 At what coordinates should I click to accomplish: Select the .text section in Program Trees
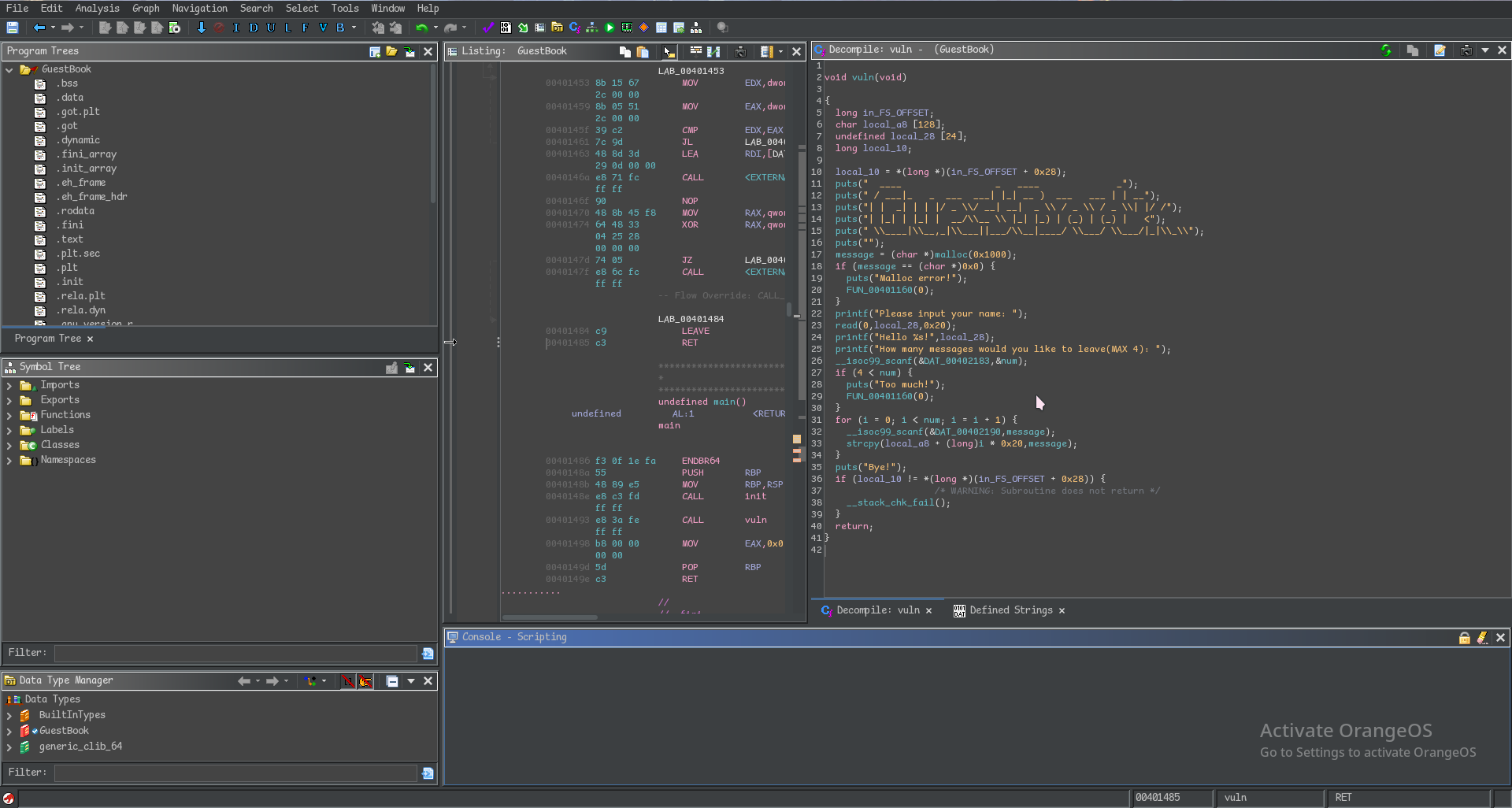coord(69,239)
